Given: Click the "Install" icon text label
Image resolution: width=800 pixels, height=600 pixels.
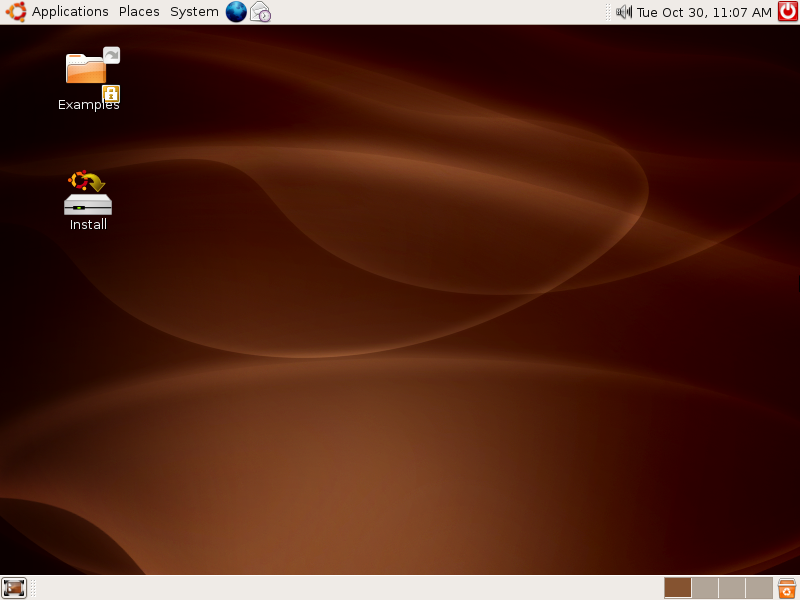Looking at the screenshot, I should [x=88, y=225].
